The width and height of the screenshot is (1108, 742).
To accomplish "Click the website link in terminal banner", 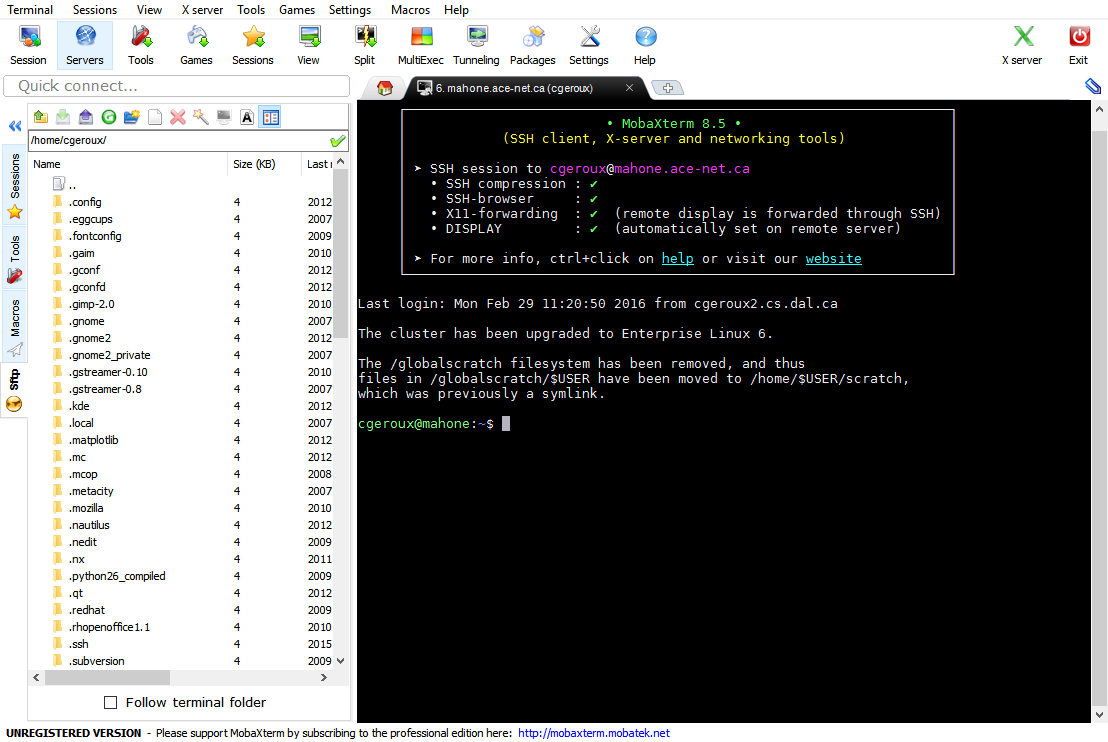I will click(834, 259).
